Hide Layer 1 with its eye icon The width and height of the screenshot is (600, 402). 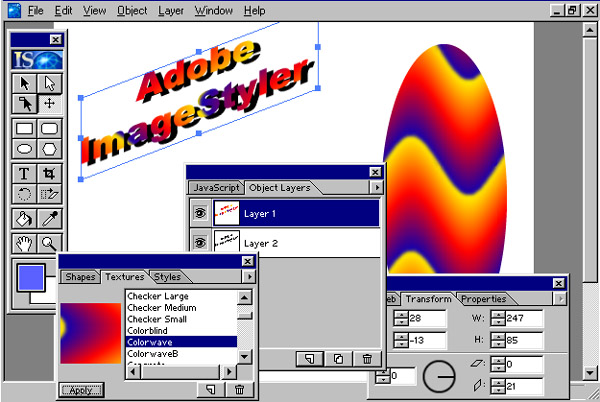click(200, 213)
